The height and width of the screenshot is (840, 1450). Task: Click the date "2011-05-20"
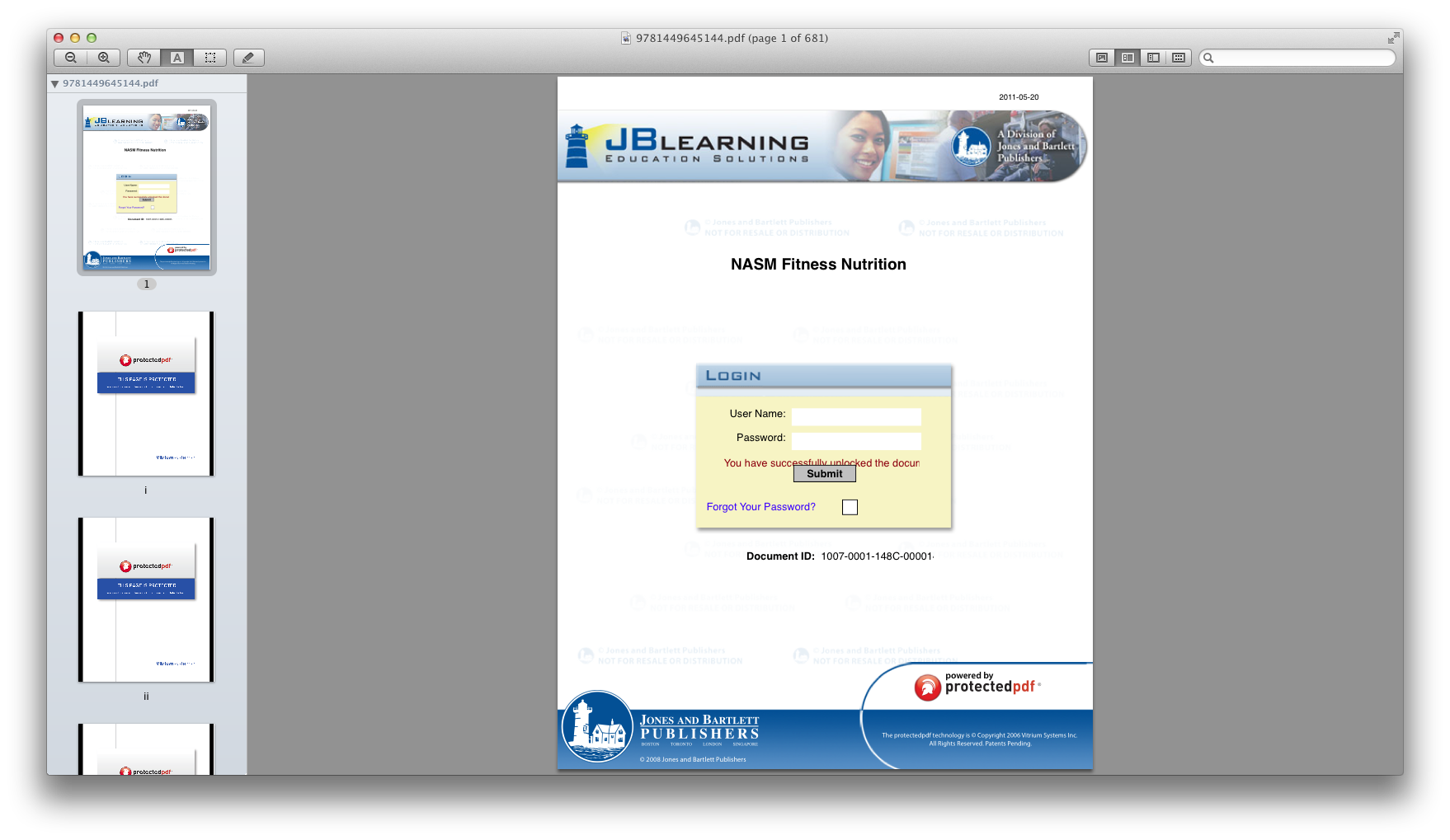click(x=1019, y=97)
